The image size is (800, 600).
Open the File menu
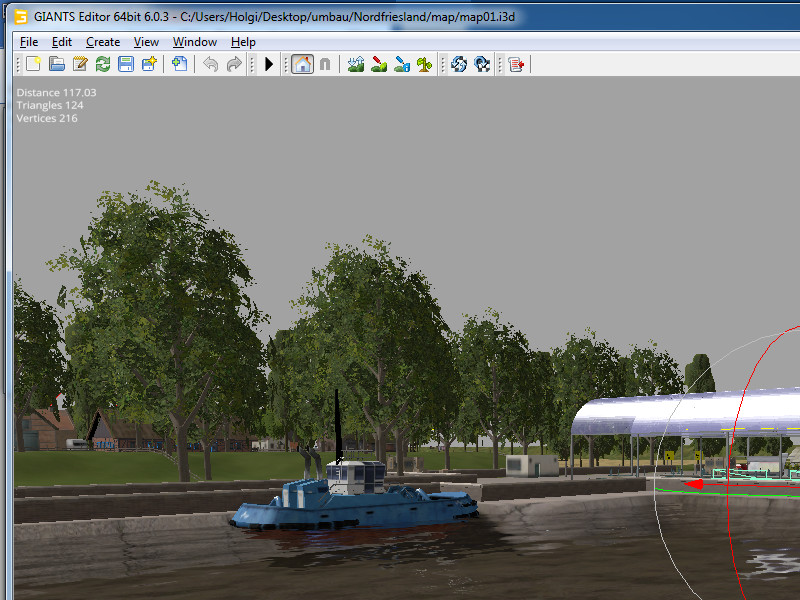click(29, 42)
